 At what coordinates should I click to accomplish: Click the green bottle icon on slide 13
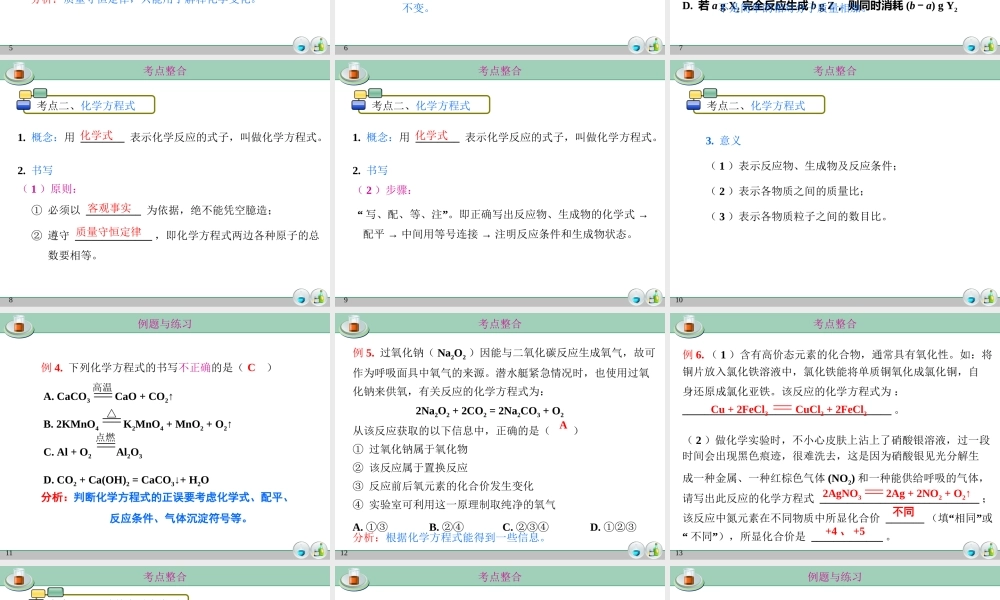point(989,550)
